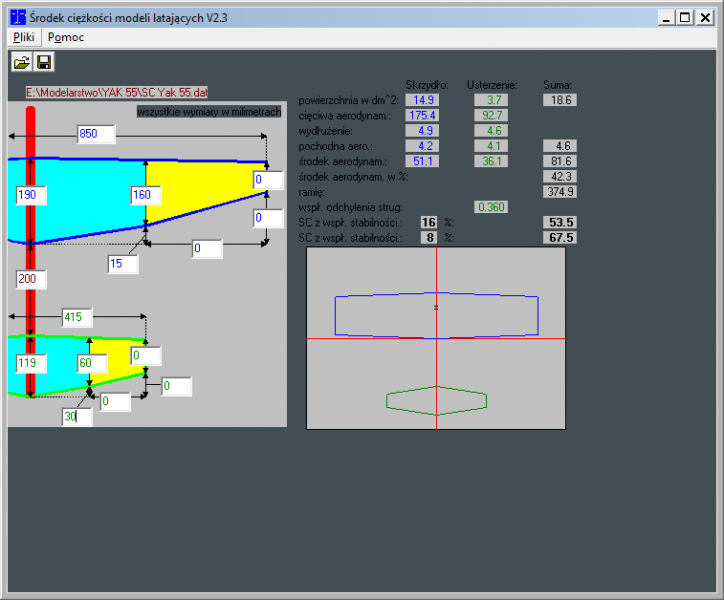Select the tailplane root chord field 119

coord(34,363)
